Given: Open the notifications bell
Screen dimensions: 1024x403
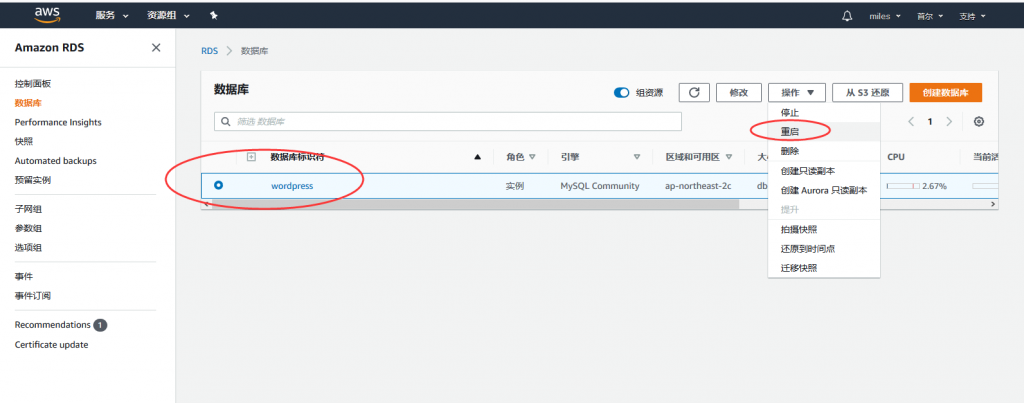Looking at the screenshot, I should 847,16.
